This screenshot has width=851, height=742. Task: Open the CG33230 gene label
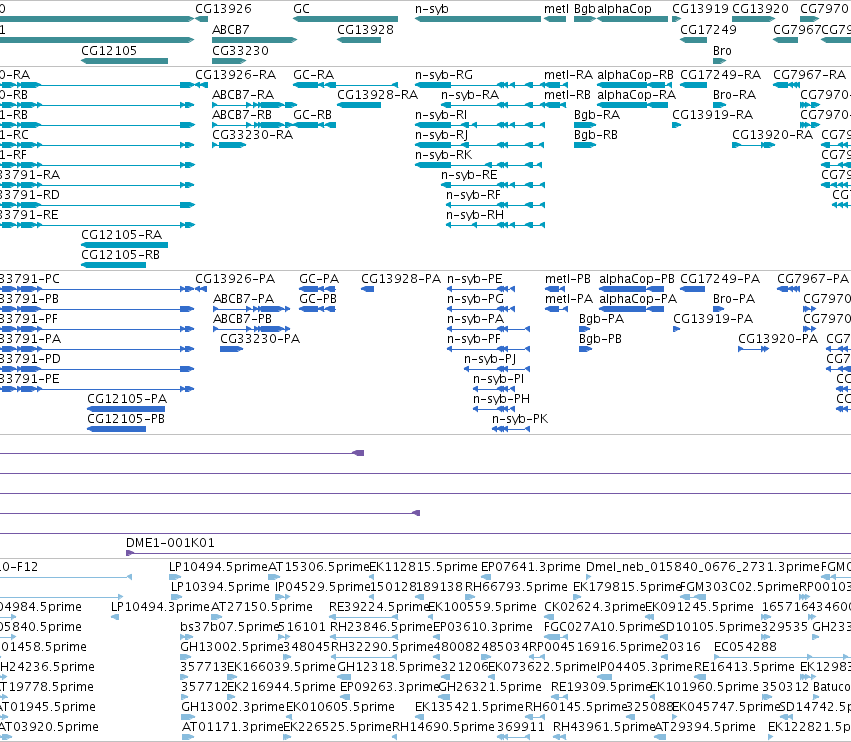pos(240,50)
